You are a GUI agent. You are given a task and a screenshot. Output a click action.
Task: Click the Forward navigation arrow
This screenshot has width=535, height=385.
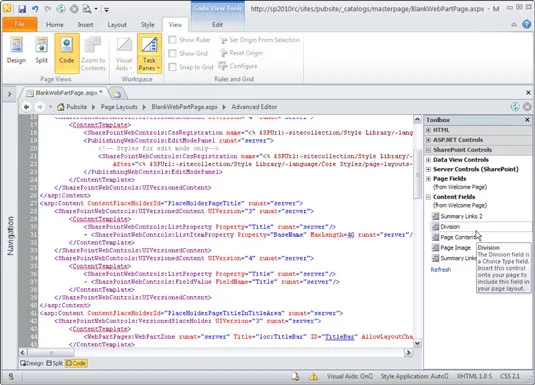pos(40,107)
